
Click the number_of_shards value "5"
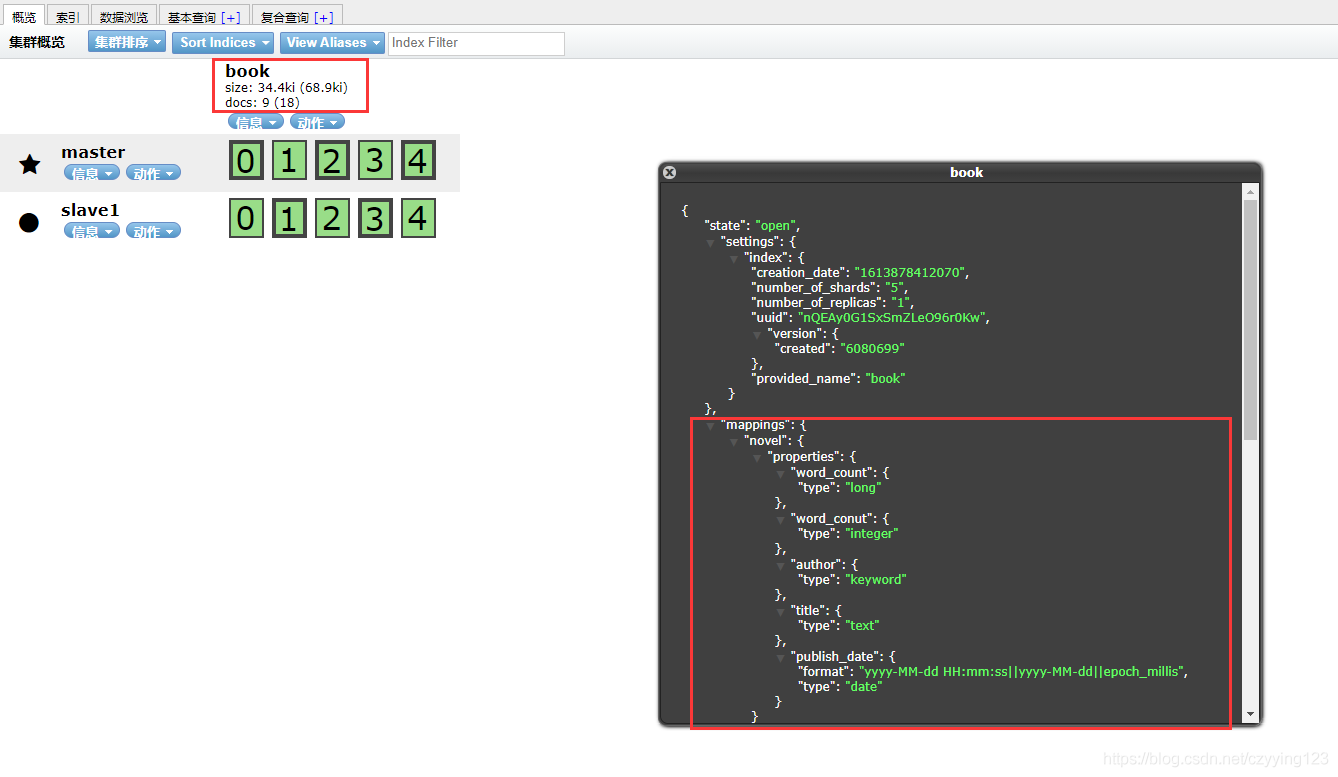click(x=895, y=288)
